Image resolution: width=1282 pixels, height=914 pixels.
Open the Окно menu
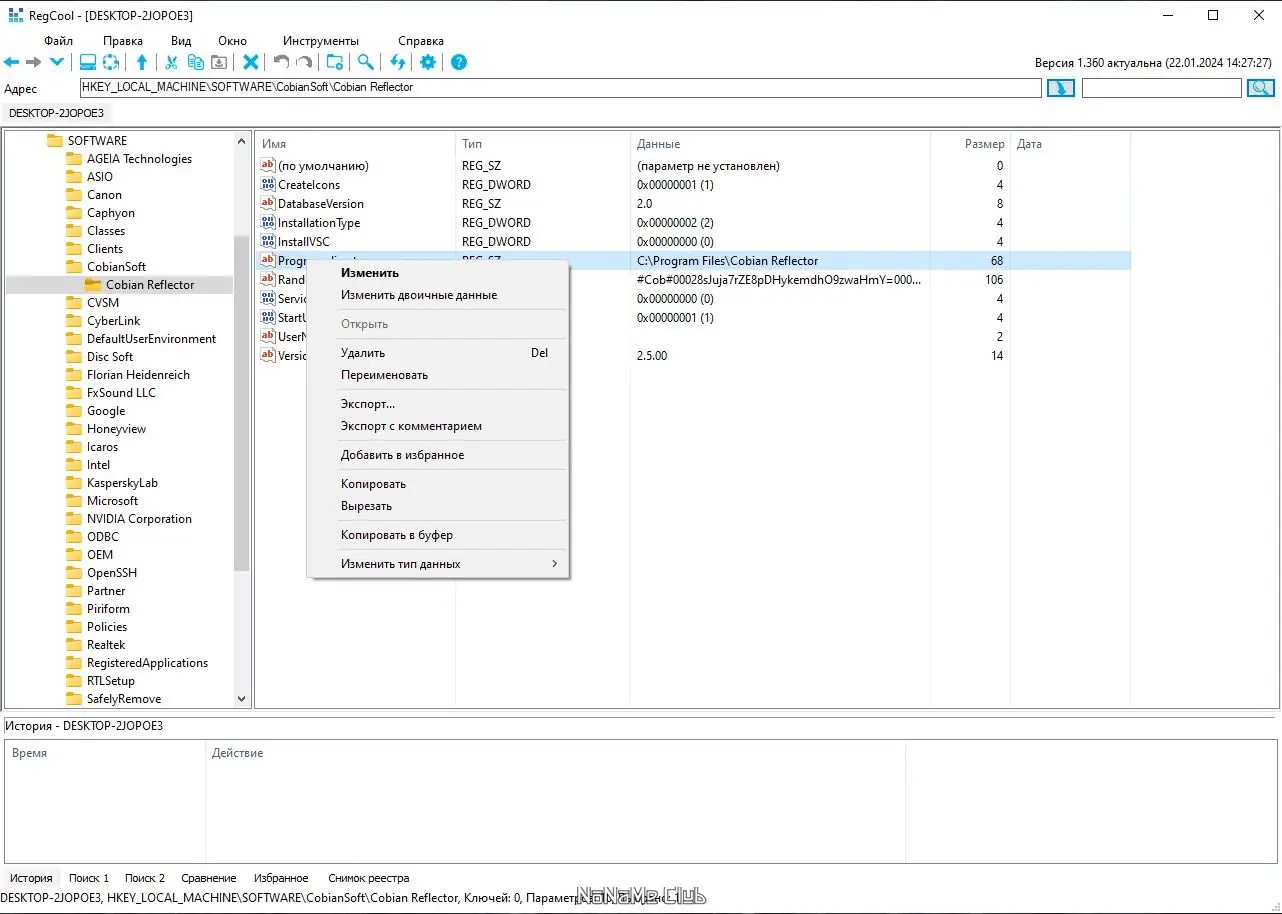click(x=232, y=41)
